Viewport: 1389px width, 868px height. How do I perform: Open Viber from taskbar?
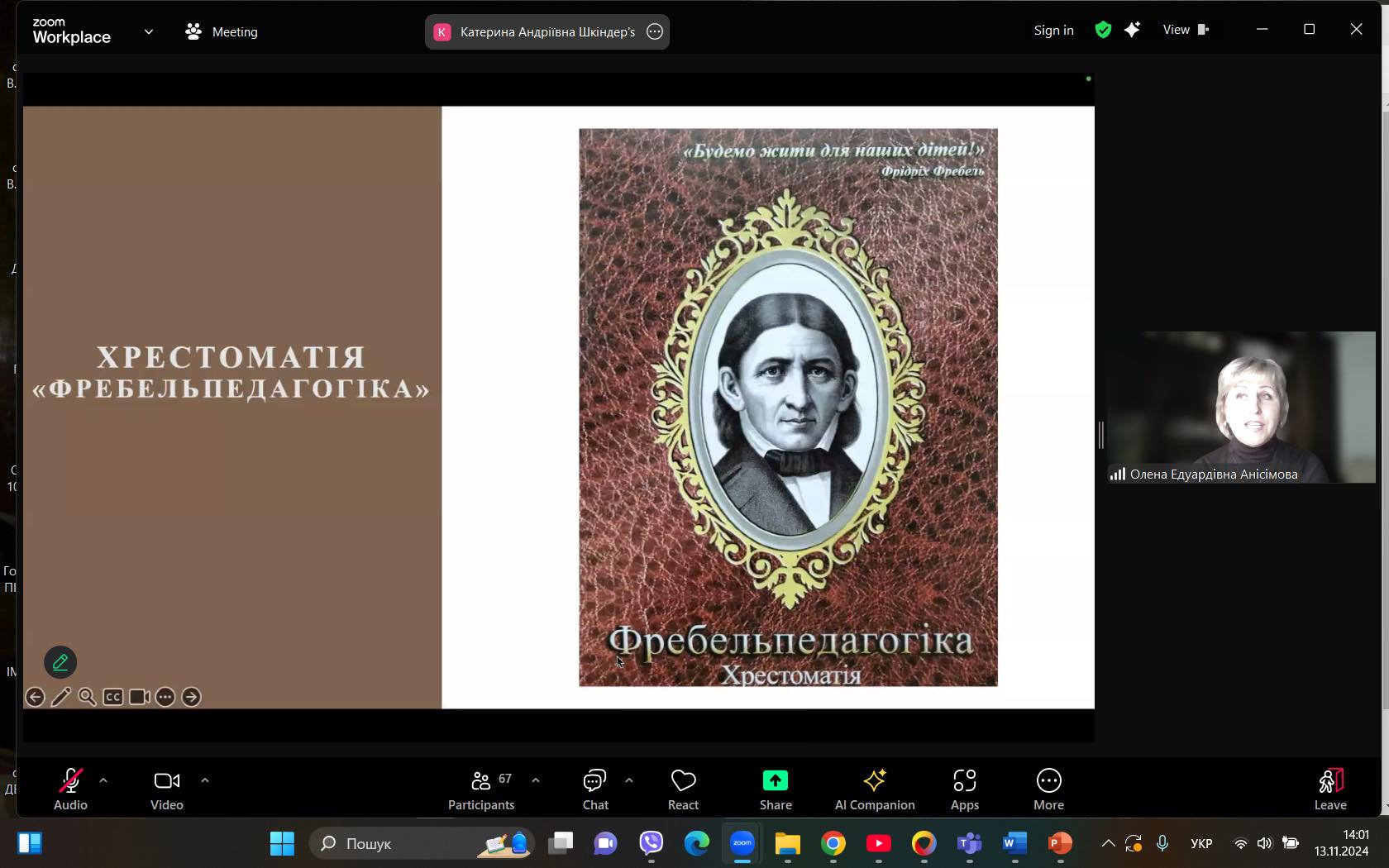(652, 843)
